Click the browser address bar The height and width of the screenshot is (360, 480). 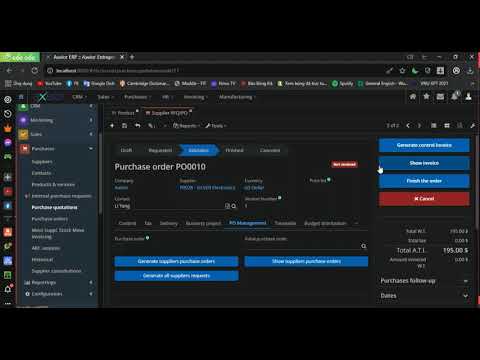pyautogui.click(x=213, y=71)
